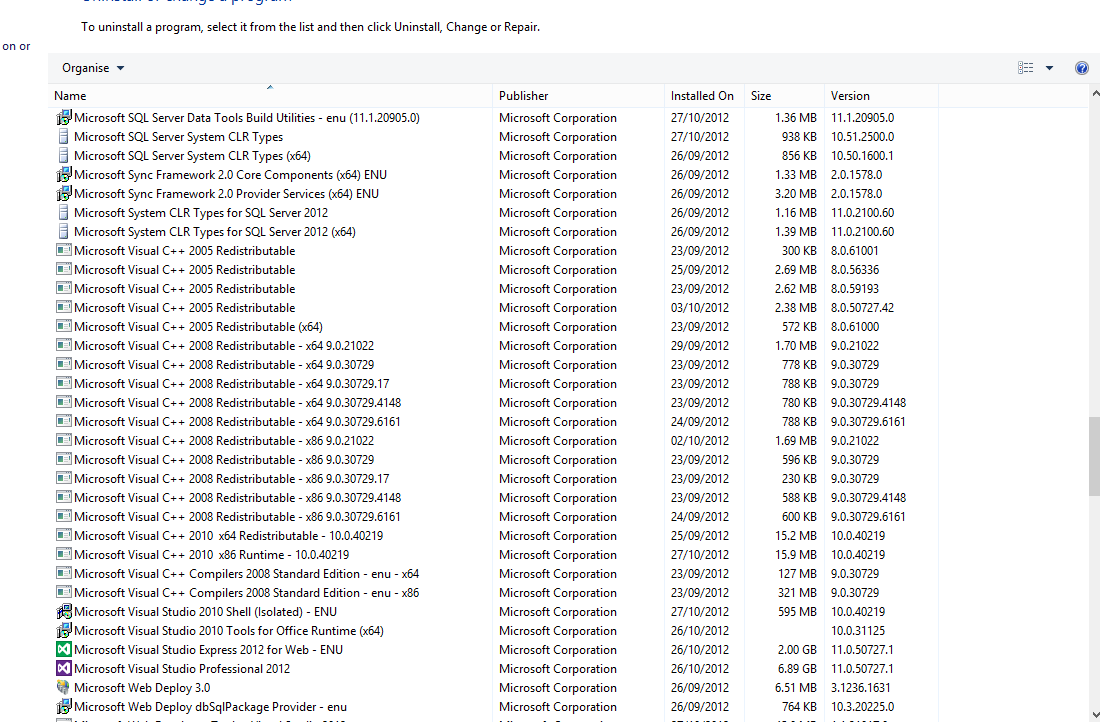Select Visual C++ 2005 Redistributable version 8.0.56336
The image size is (1100, 722).
coord(185,270)
